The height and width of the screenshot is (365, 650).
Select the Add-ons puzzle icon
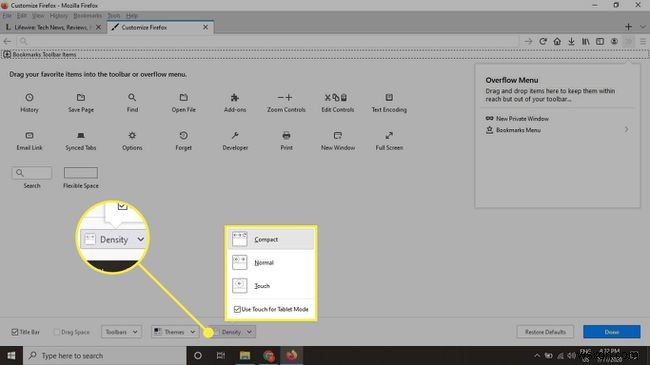[x=235, y=97]
